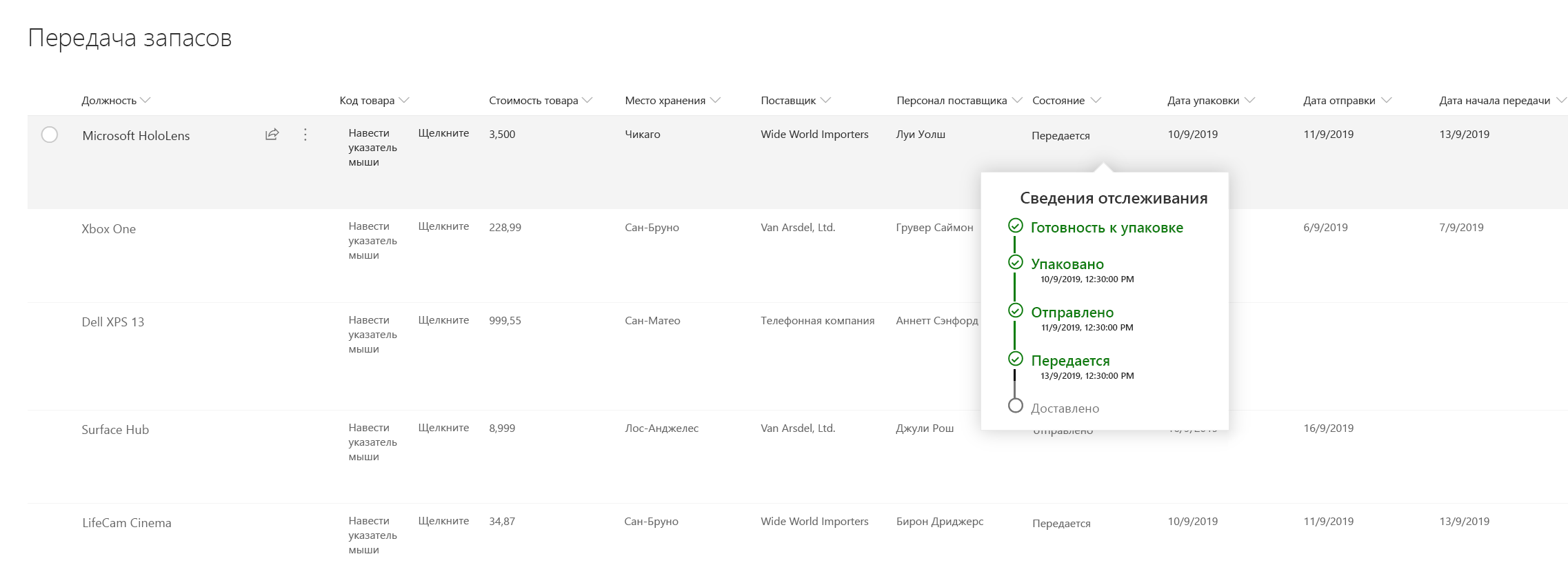Click the Отправлено tracking step label

(x=1072, y=313)
